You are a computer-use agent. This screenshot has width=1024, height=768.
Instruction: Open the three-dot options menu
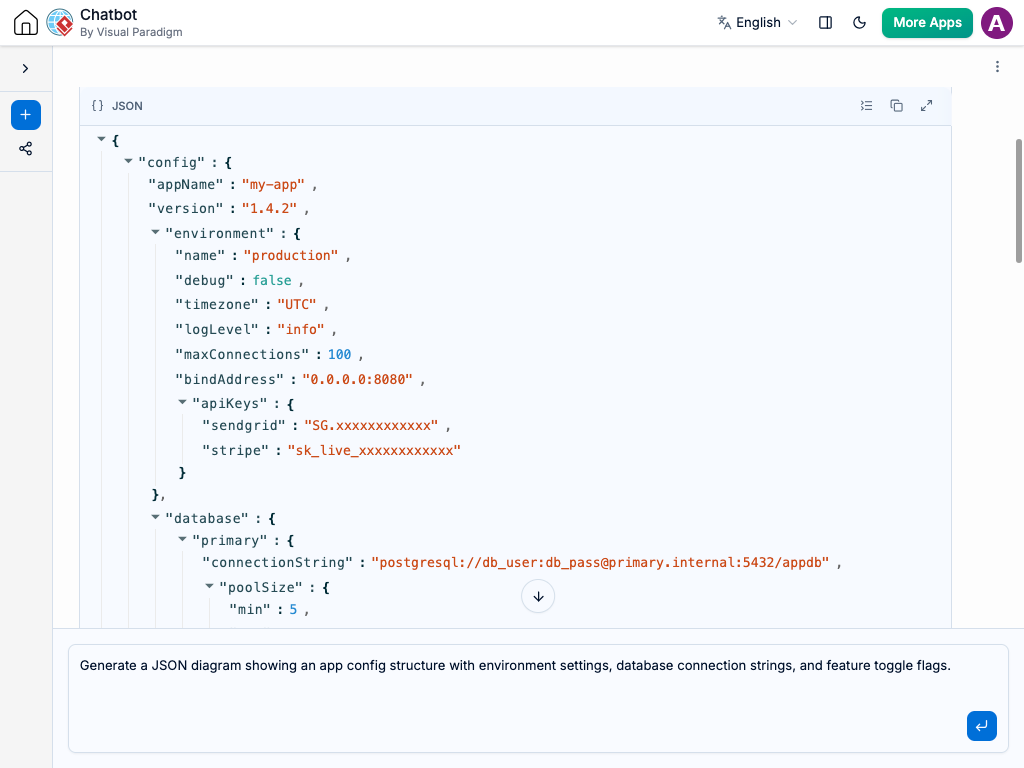coord(997,67)
